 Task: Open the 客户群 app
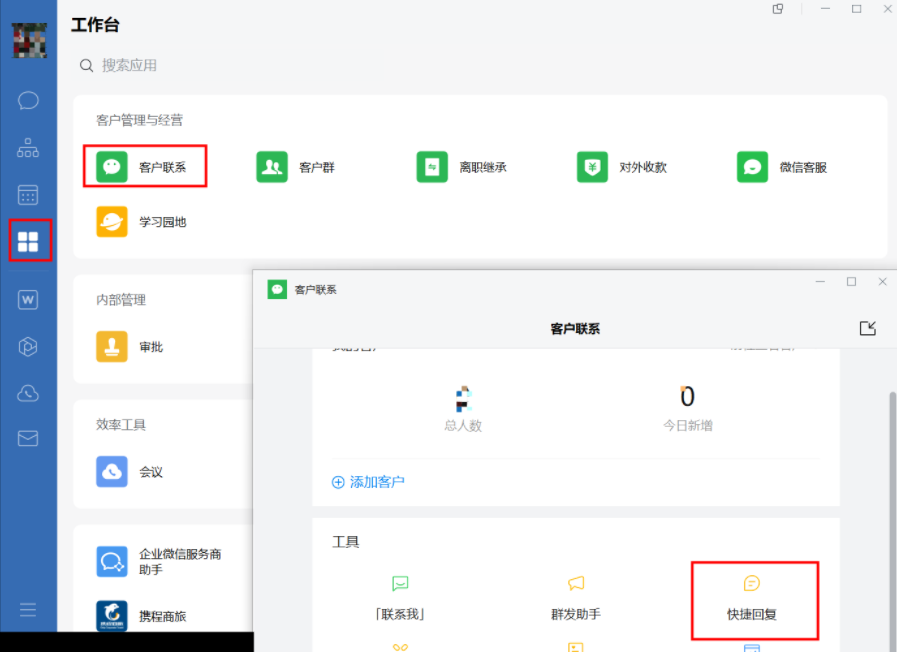(x=296, y=167)
